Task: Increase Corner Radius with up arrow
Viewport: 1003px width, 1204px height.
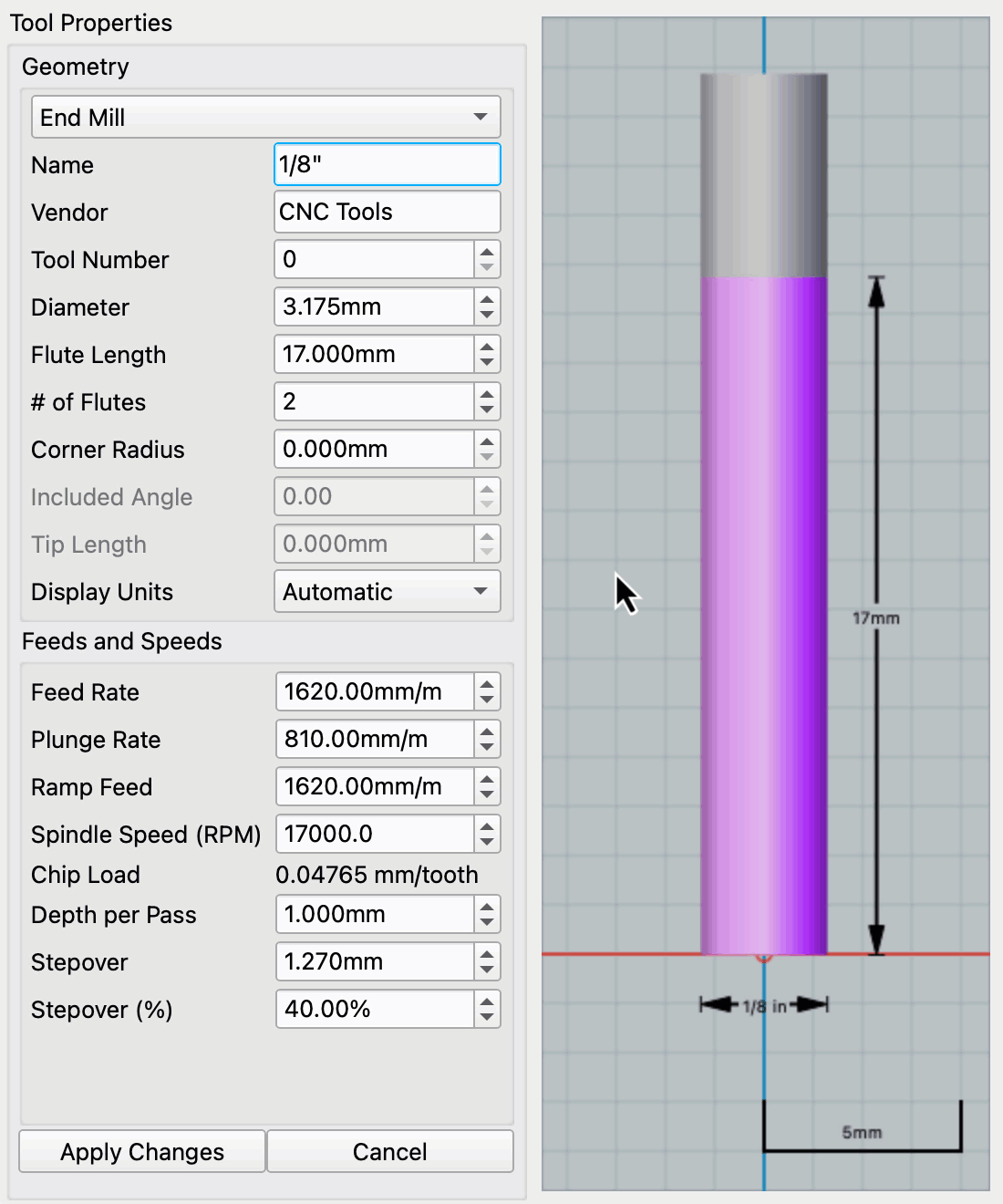Action: point(487,441)
